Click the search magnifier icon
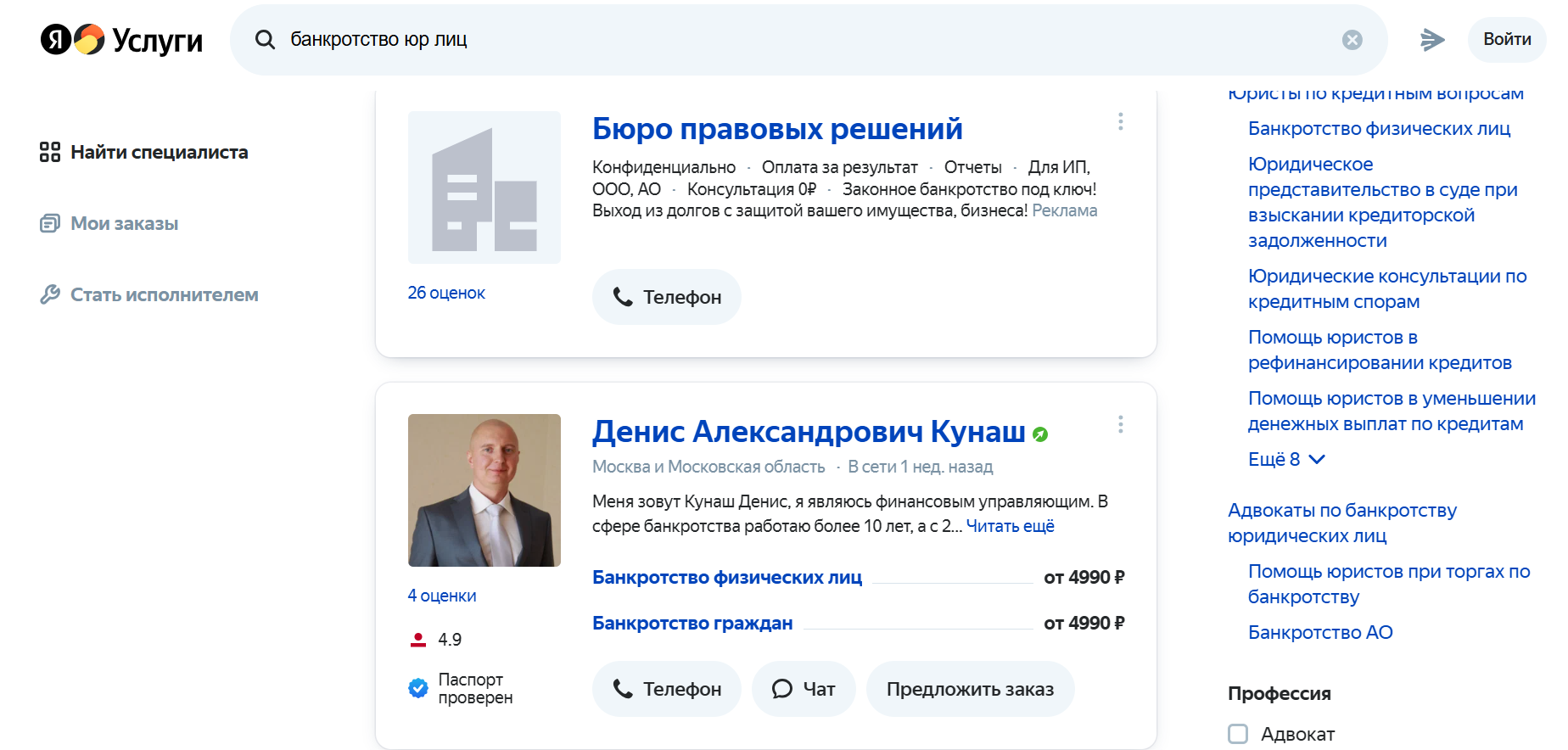Image resolution: width=1568 pixels, height=750 pixels. click(x=265, y=40)
